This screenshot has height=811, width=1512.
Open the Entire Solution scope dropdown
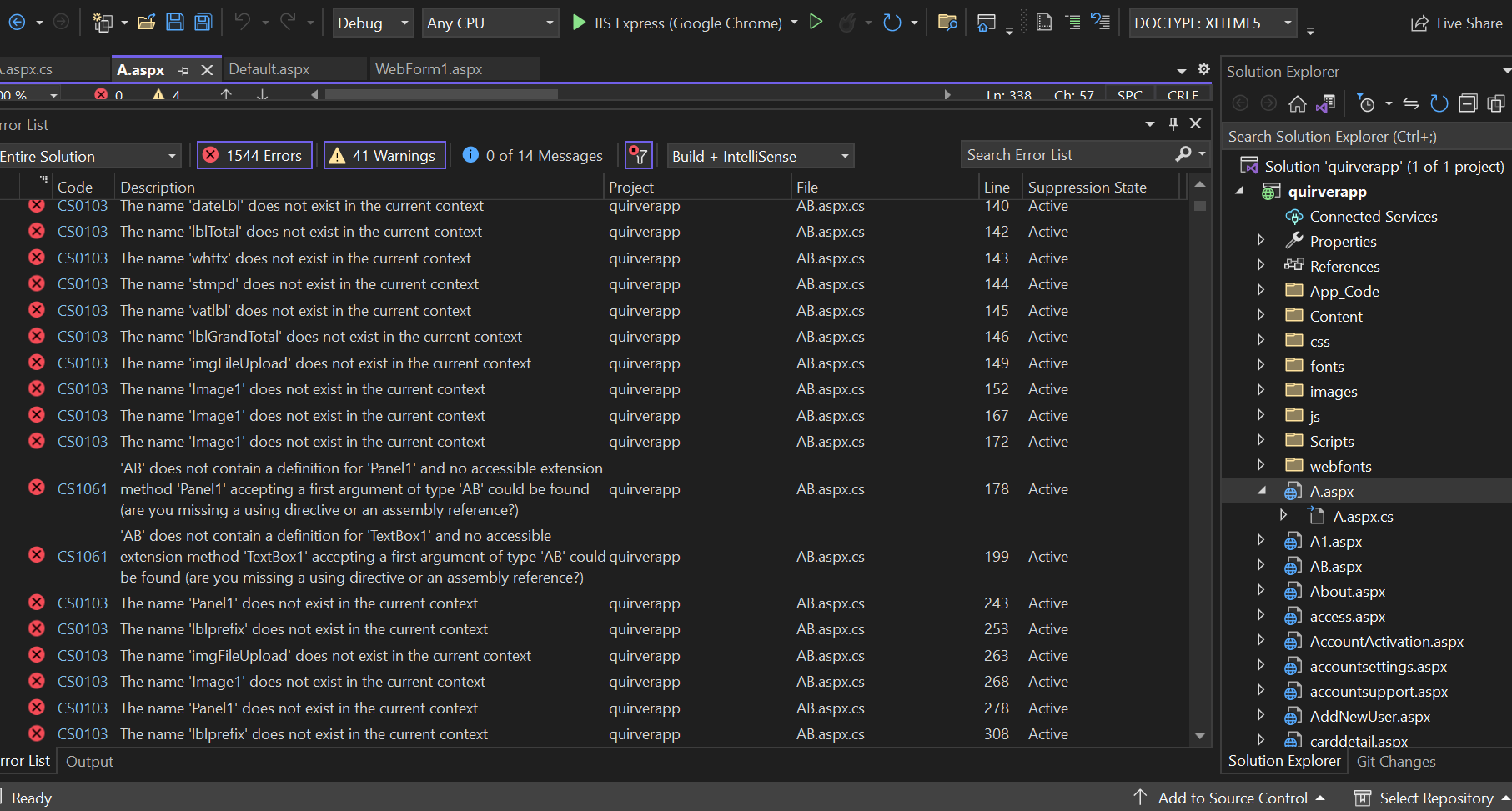coord(88,156)
